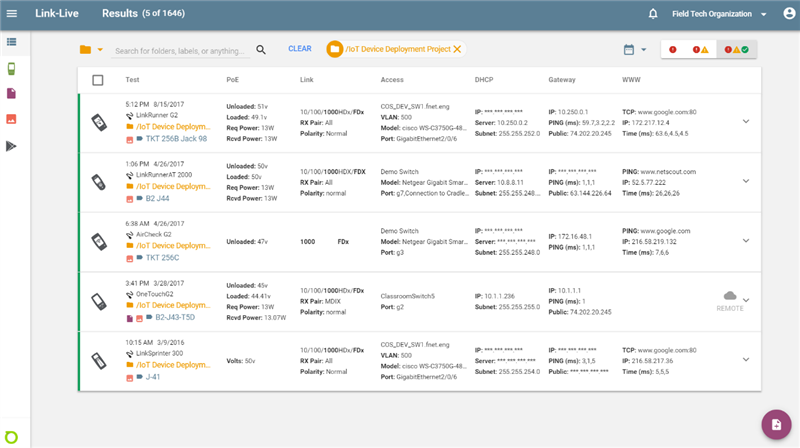
Task: Check the select-all results checkbox
Action: coord(97,80)
